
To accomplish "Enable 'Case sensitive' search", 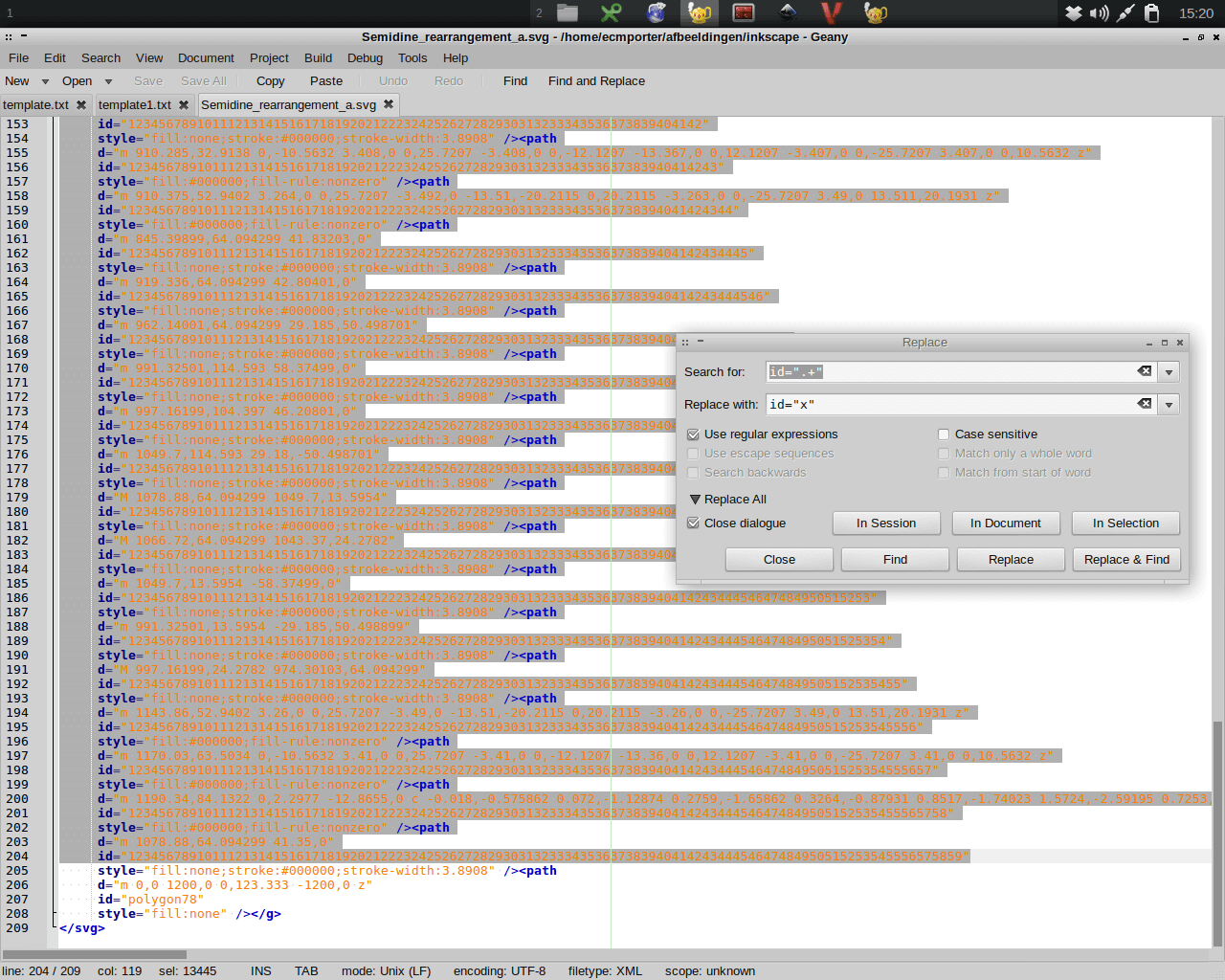I will click(x=943, y=434).
